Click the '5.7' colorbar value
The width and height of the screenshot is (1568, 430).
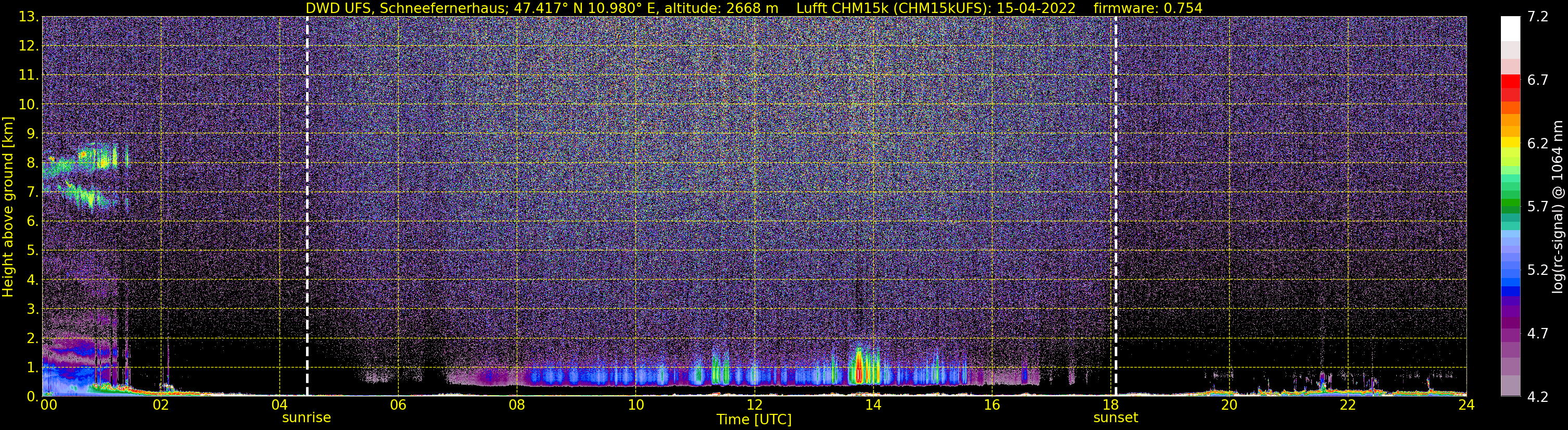[x=1538, y=207]
